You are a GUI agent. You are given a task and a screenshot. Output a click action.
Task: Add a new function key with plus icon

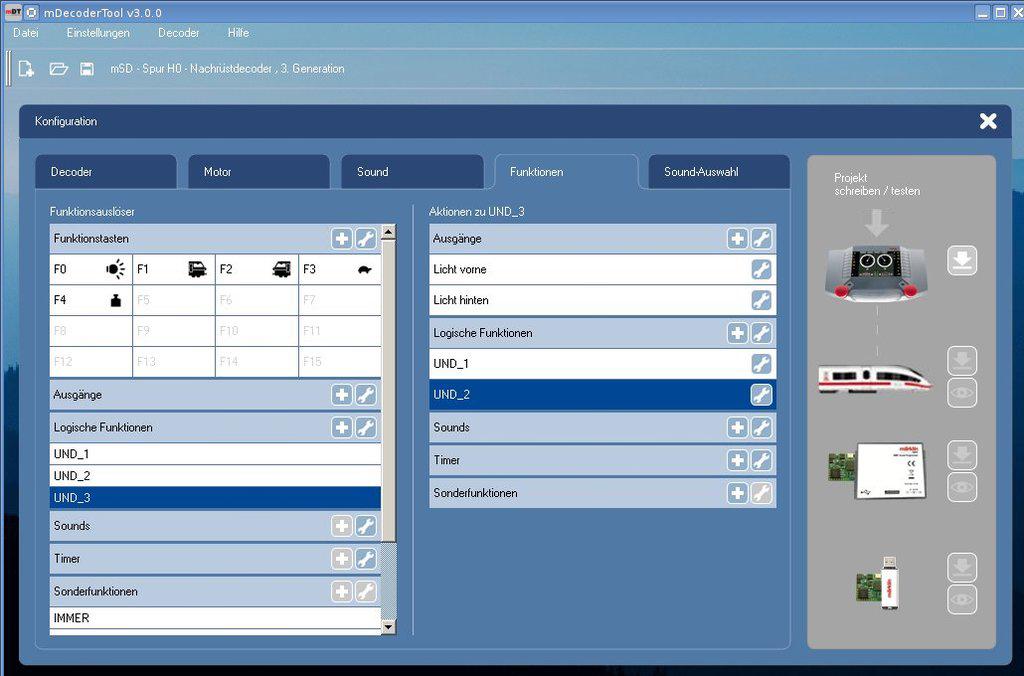click(342, 239)
